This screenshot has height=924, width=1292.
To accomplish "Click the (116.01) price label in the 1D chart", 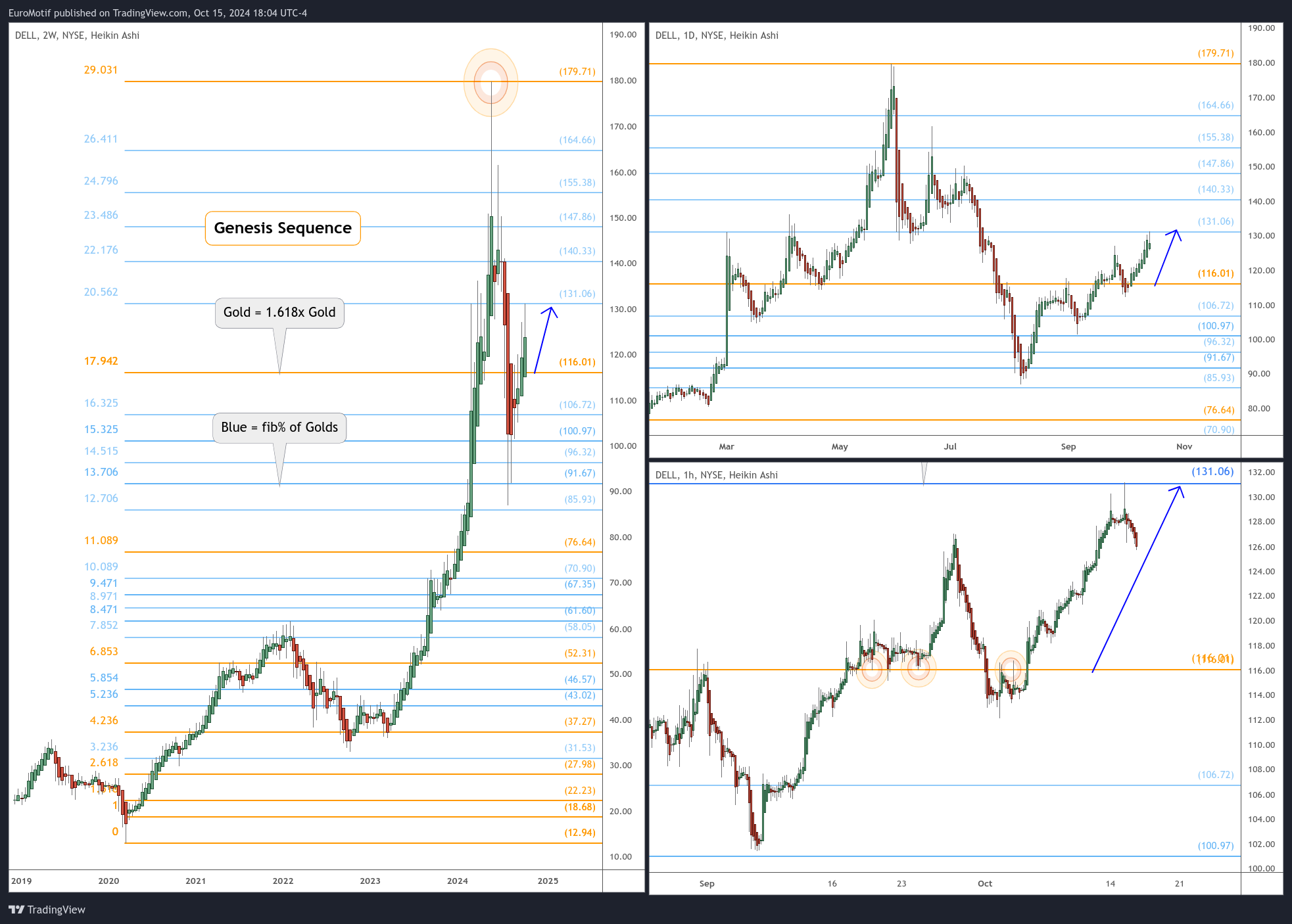I will tap(1216, 273).
